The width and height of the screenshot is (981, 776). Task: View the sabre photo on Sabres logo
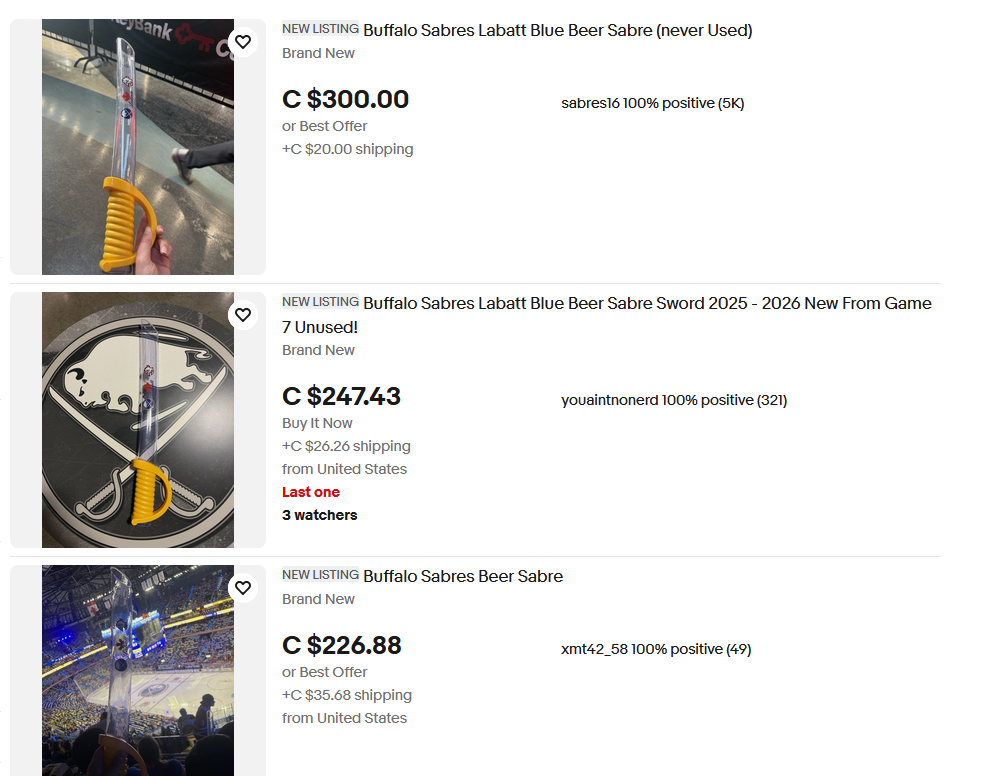pyautogui.click(x=138, y=420)
